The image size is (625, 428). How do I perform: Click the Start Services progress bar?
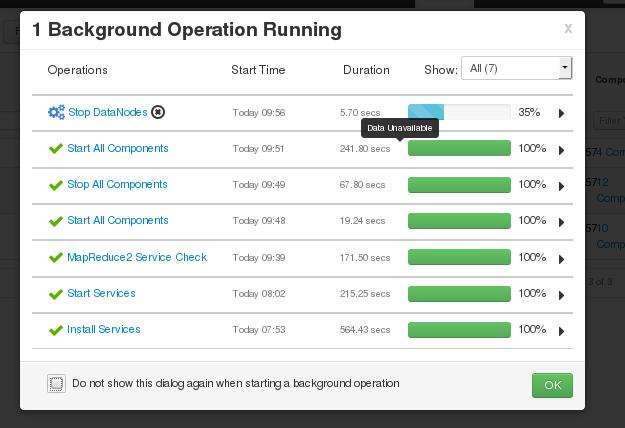pyautogui.click(x=459, y=294)
